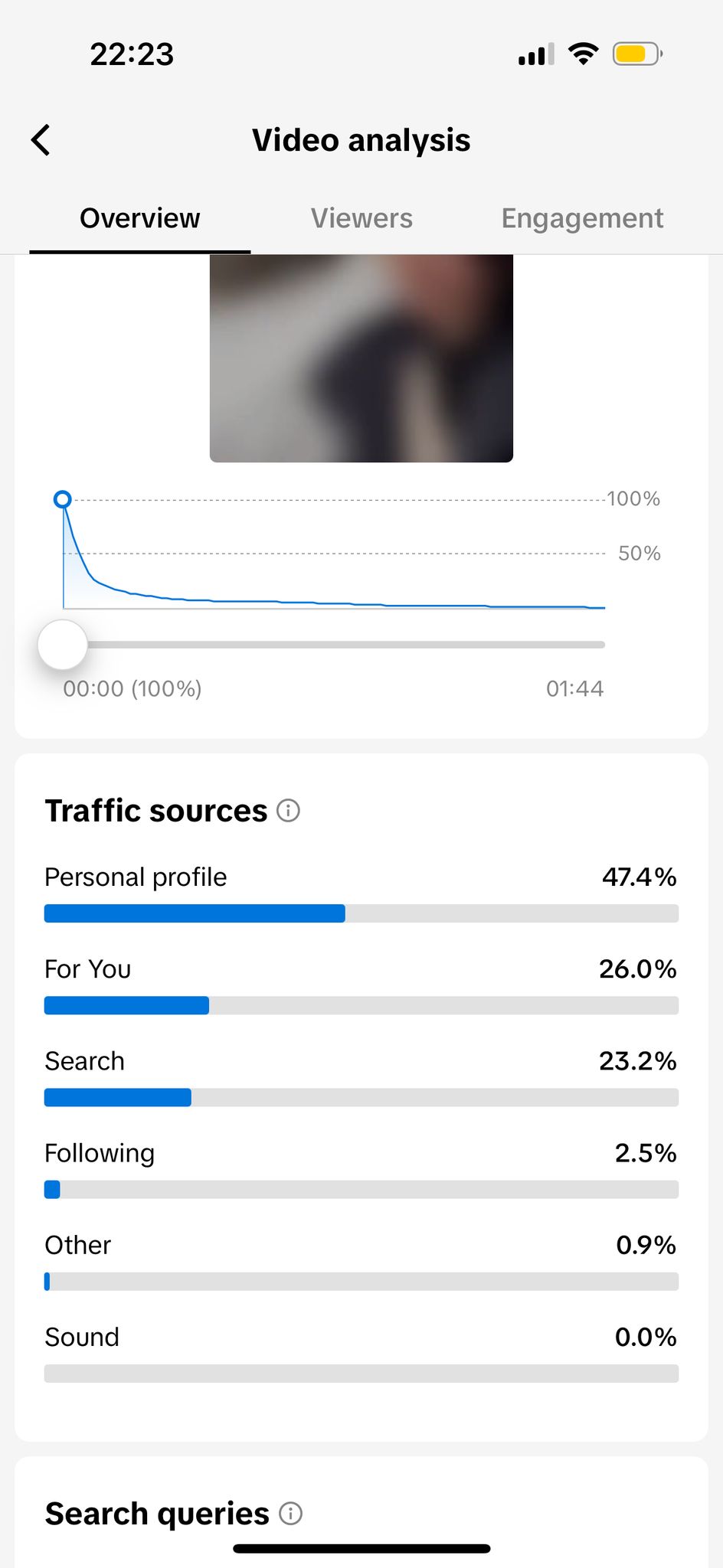Tap the Search traffic source label
Screen dimensions: 723x1568
click(85, 1061)
